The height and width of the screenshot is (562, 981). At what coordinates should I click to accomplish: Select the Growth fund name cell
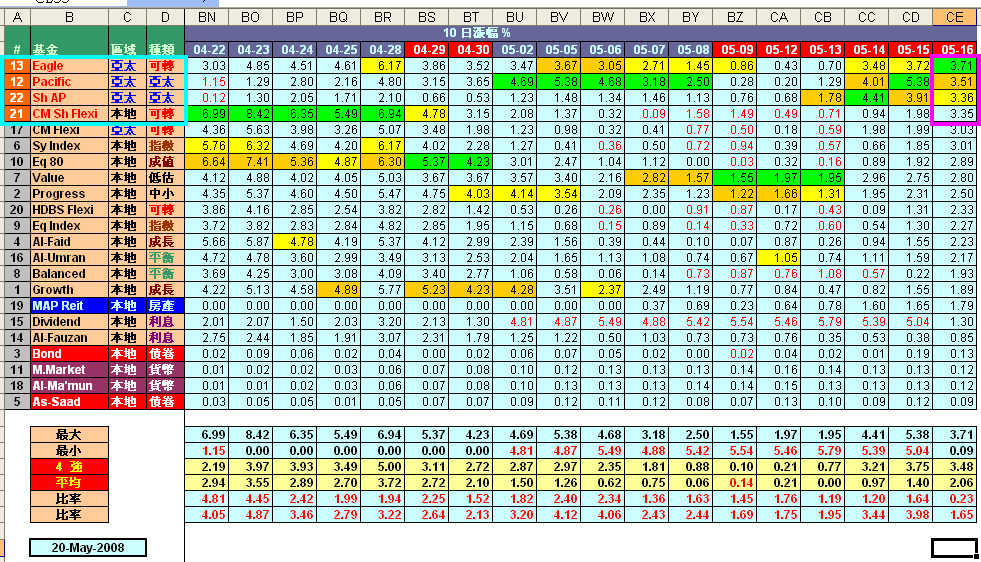(x=69, y=290)
